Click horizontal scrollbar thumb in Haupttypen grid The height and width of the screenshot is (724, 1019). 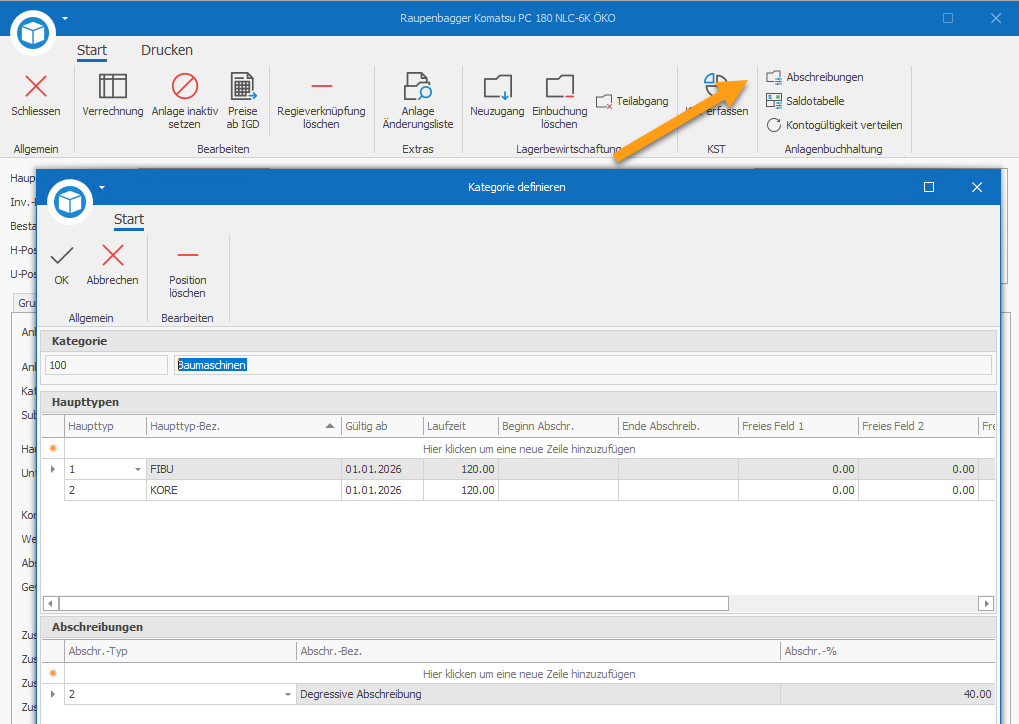coord(394,604)
